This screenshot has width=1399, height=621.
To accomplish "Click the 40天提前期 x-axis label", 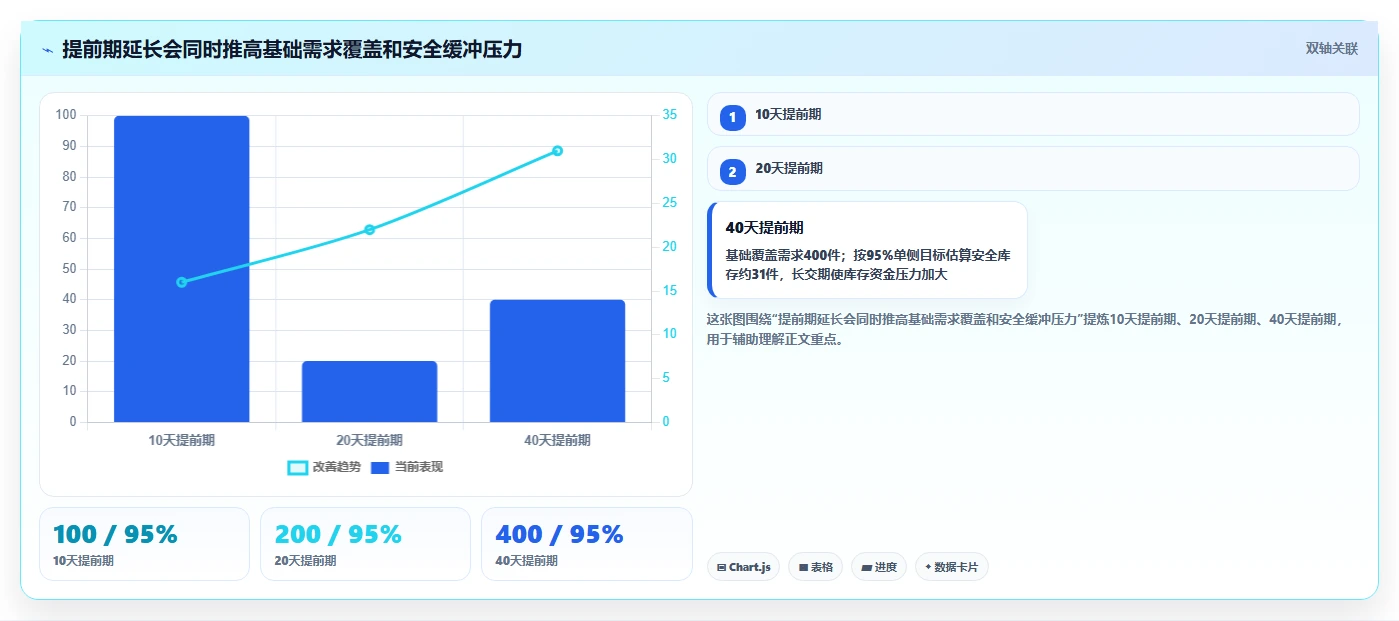I will pyautogui.click(x=557, y=440).
